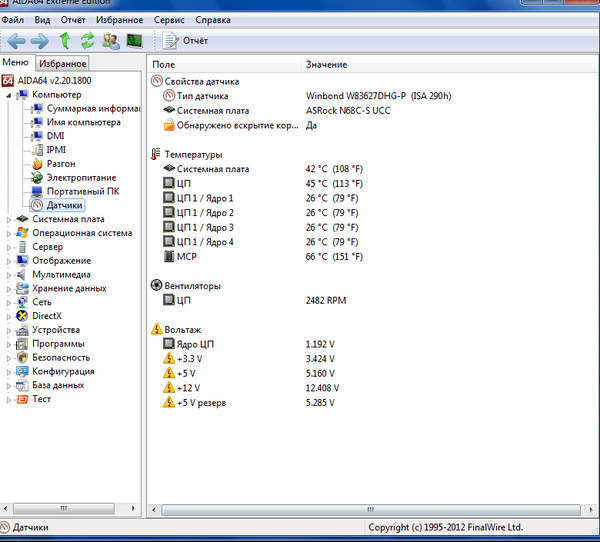Open the Избранное menu in menu bar
This screenshot has width=600, height=542.
tap(119, 20)
